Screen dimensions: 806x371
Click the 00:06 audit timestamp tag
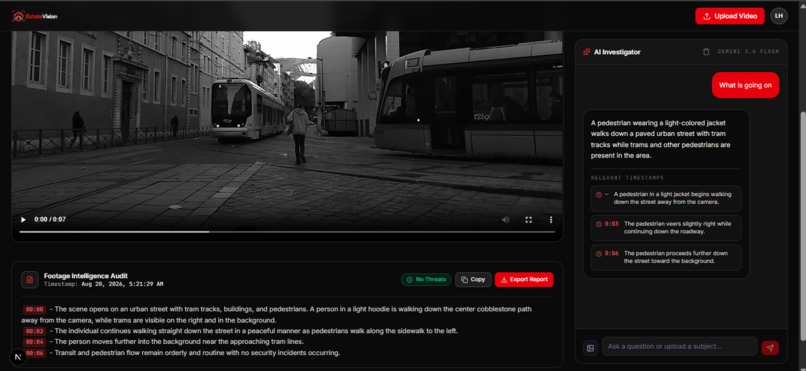coord(34,354)
